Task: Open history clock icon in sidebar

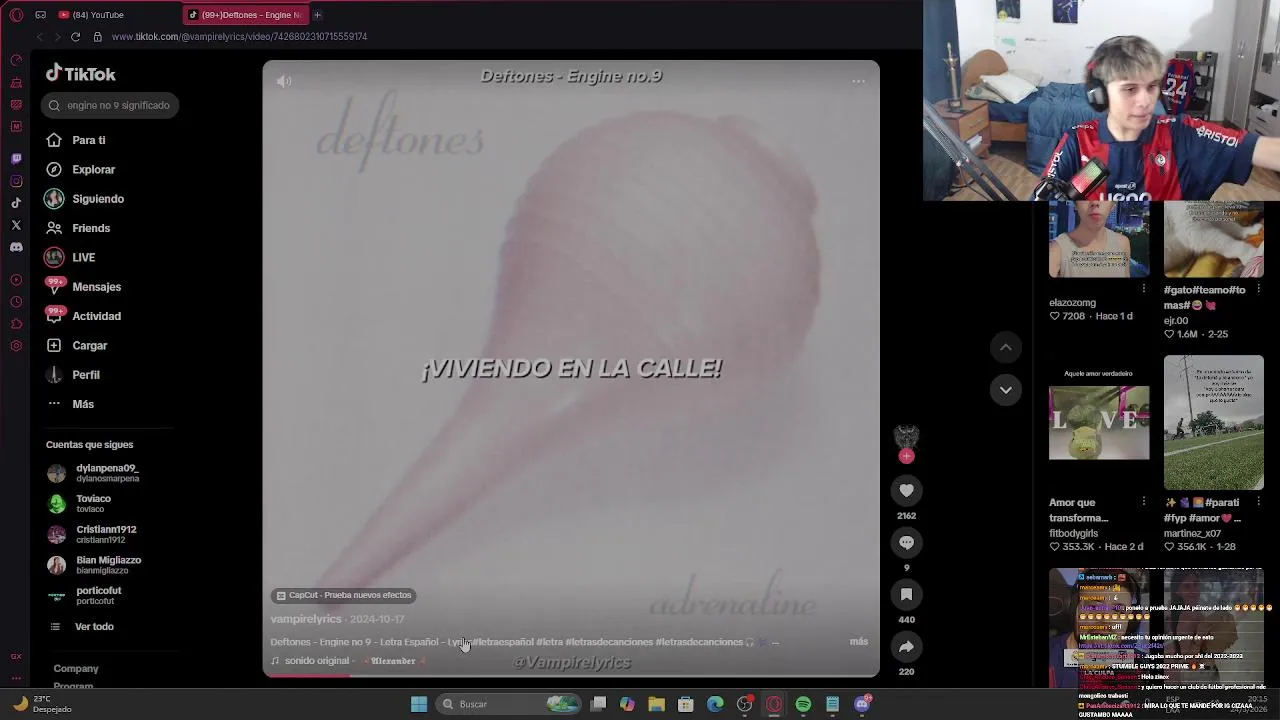Action: 16,302
